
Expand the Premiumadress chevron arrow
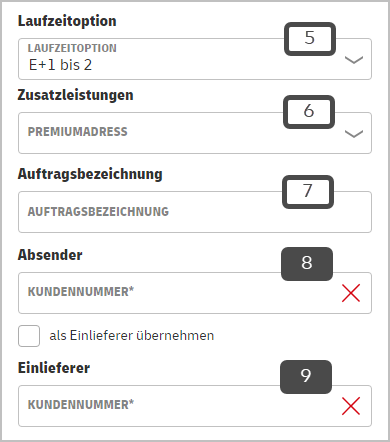click(x=354, y=134)
